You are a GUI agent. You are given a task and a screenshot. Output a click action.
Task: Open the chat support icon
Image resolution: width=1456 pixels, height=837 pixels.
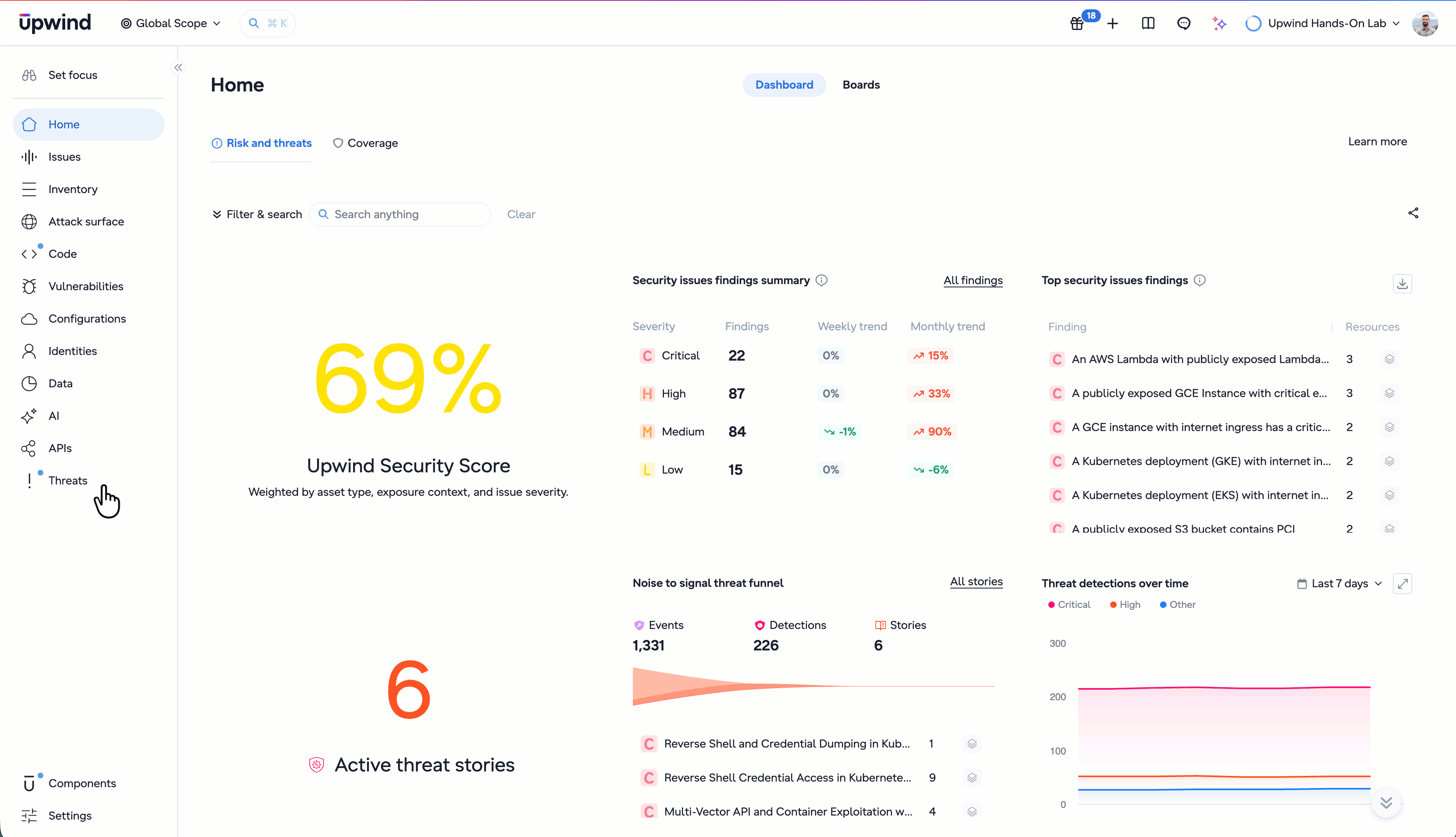point(1184,23)
